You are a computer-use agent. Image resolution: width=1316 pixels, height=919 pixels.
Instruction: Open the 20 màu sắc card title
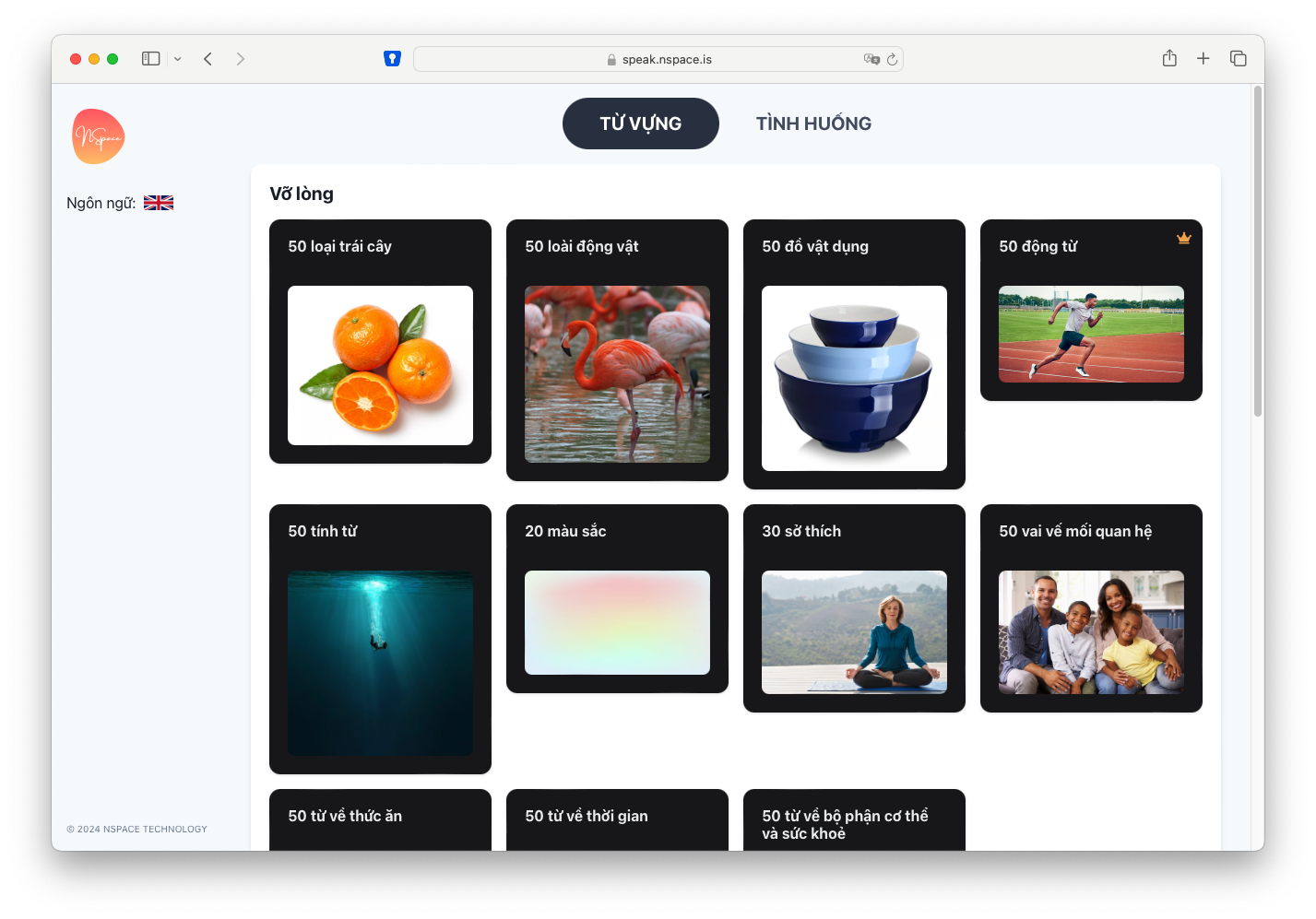[x=565, y=531]
